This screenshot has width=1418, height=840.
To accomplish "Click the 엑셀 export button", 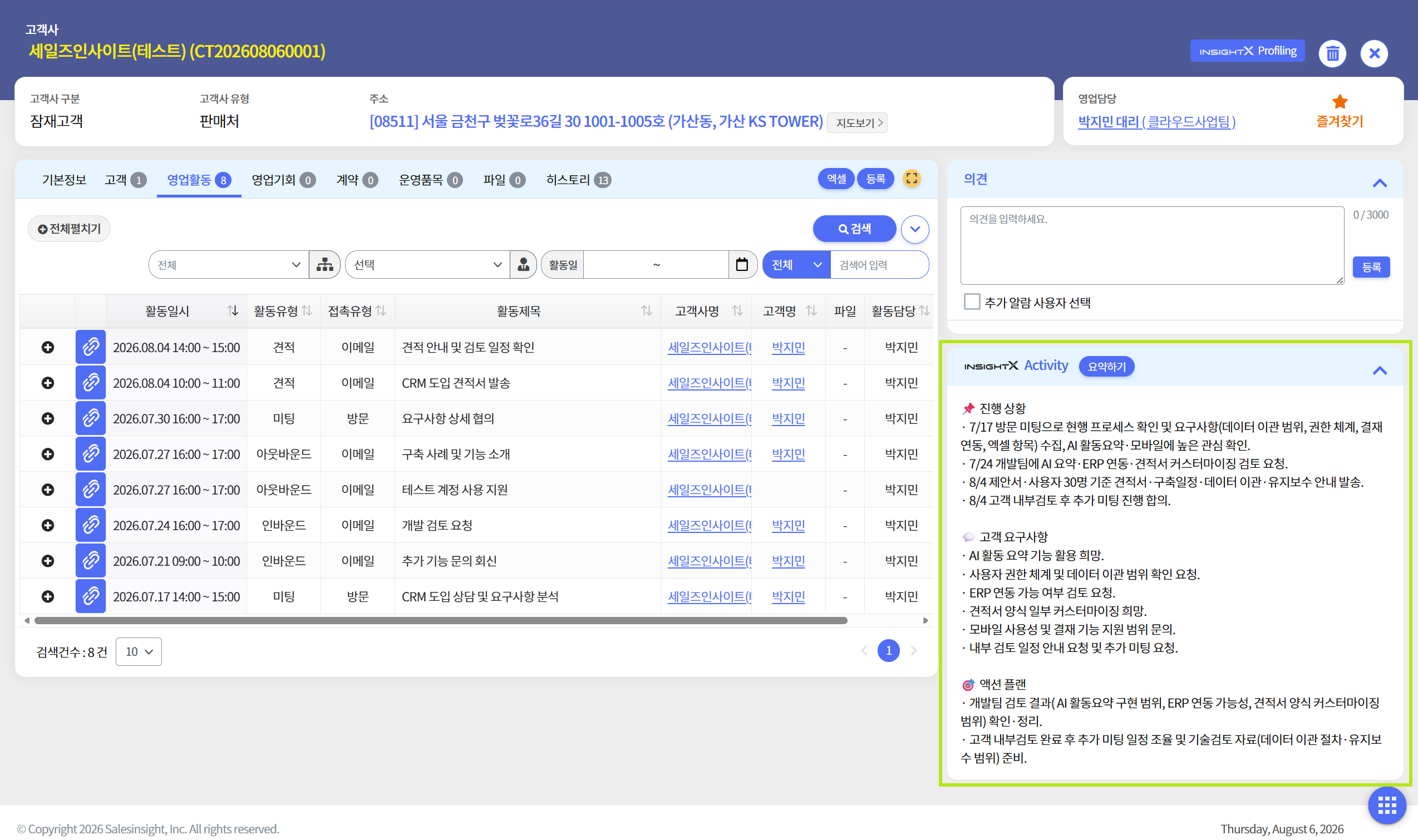I will point(836,179).
